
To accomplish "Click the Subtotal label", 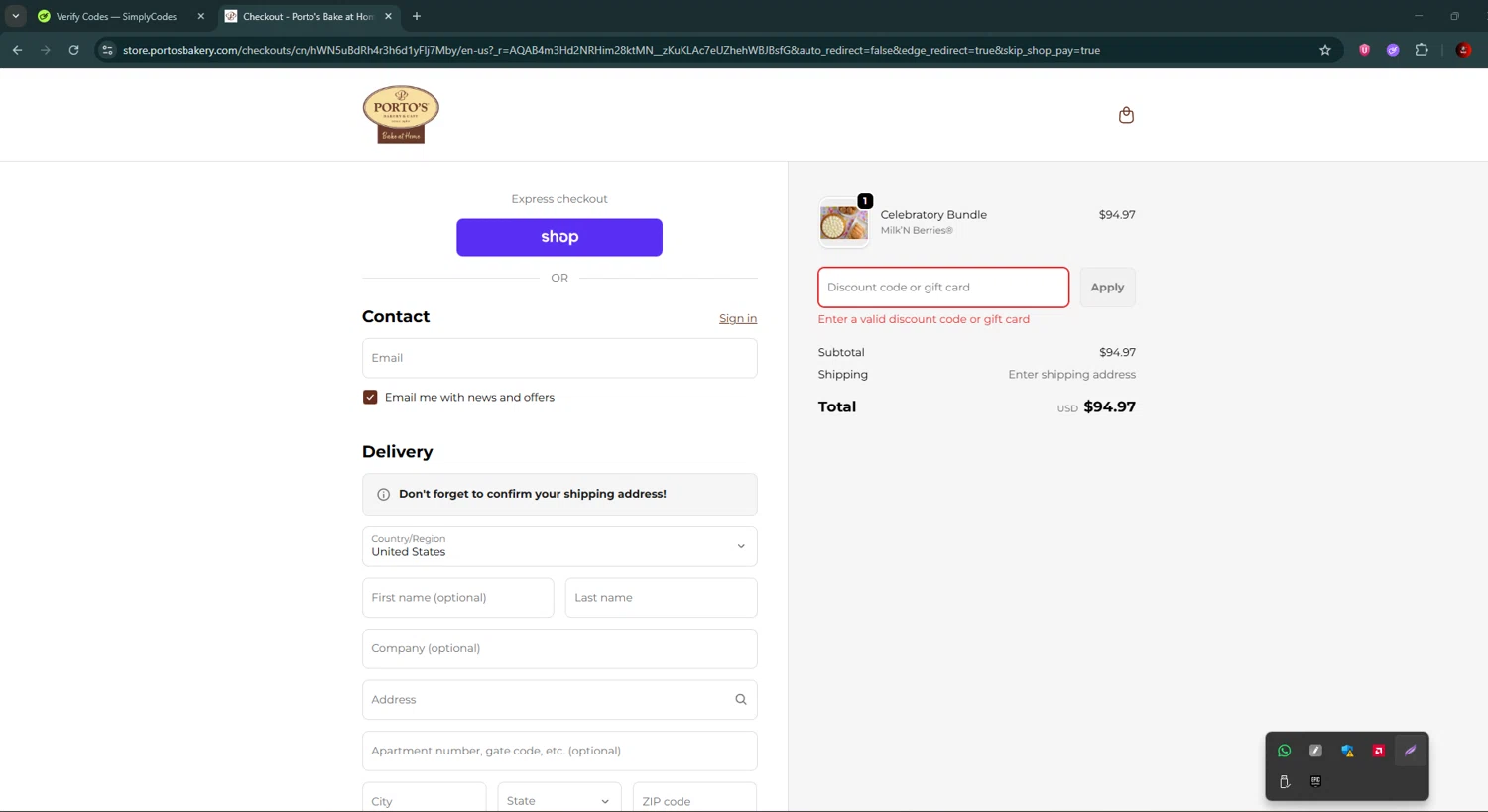I will pos(841,352).
